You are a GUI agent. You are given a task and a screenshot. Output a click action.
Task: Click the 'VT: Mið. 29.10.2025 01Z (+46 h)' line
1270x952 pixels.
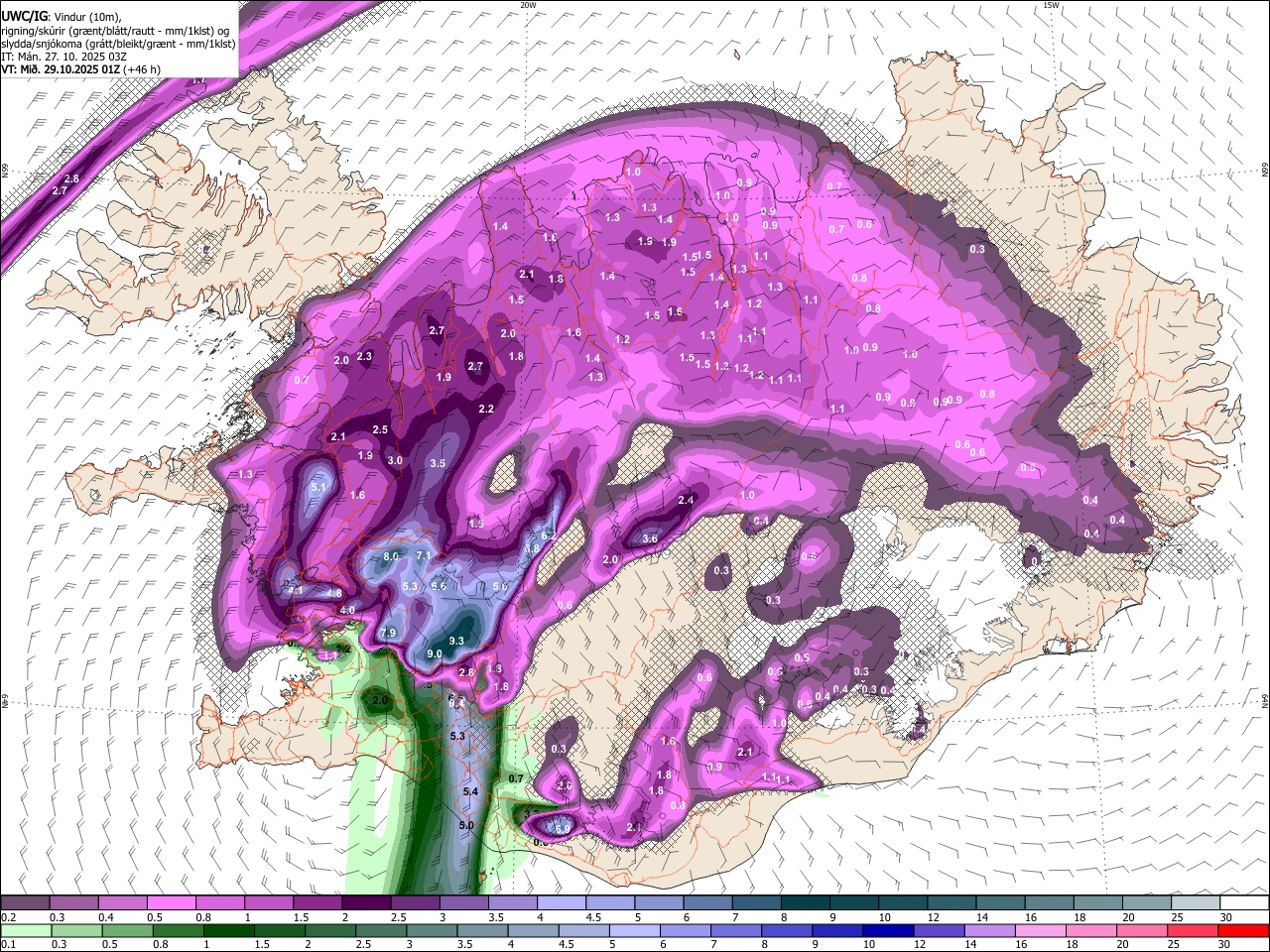point(82,70)
